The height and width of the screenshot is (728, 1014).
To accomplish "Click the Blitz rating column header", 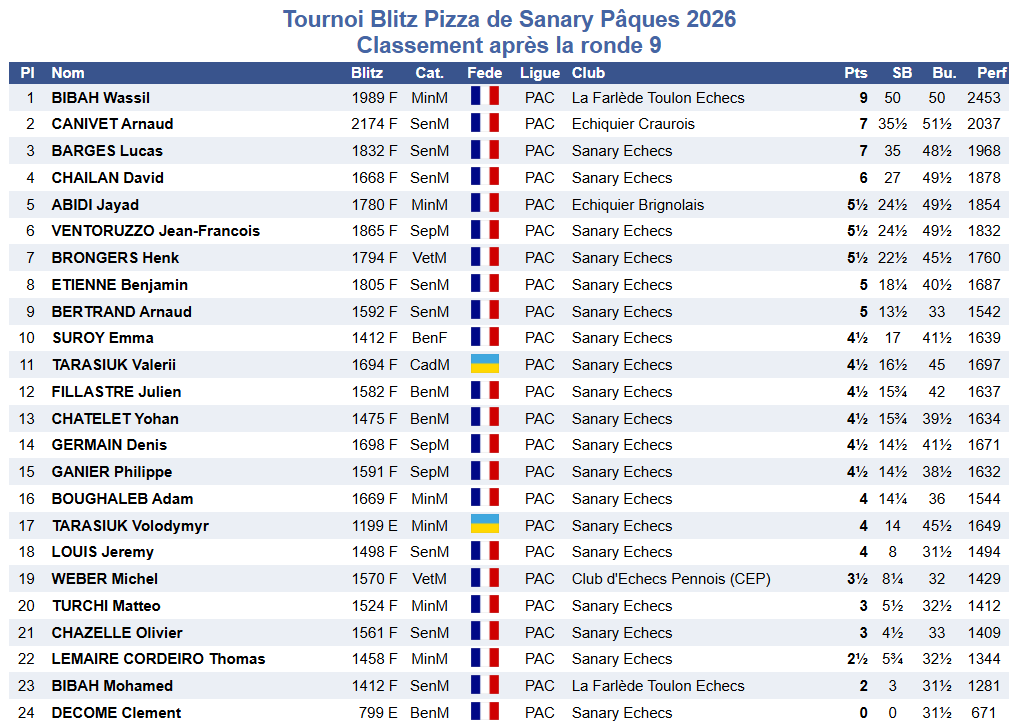I will click(367, 73).
